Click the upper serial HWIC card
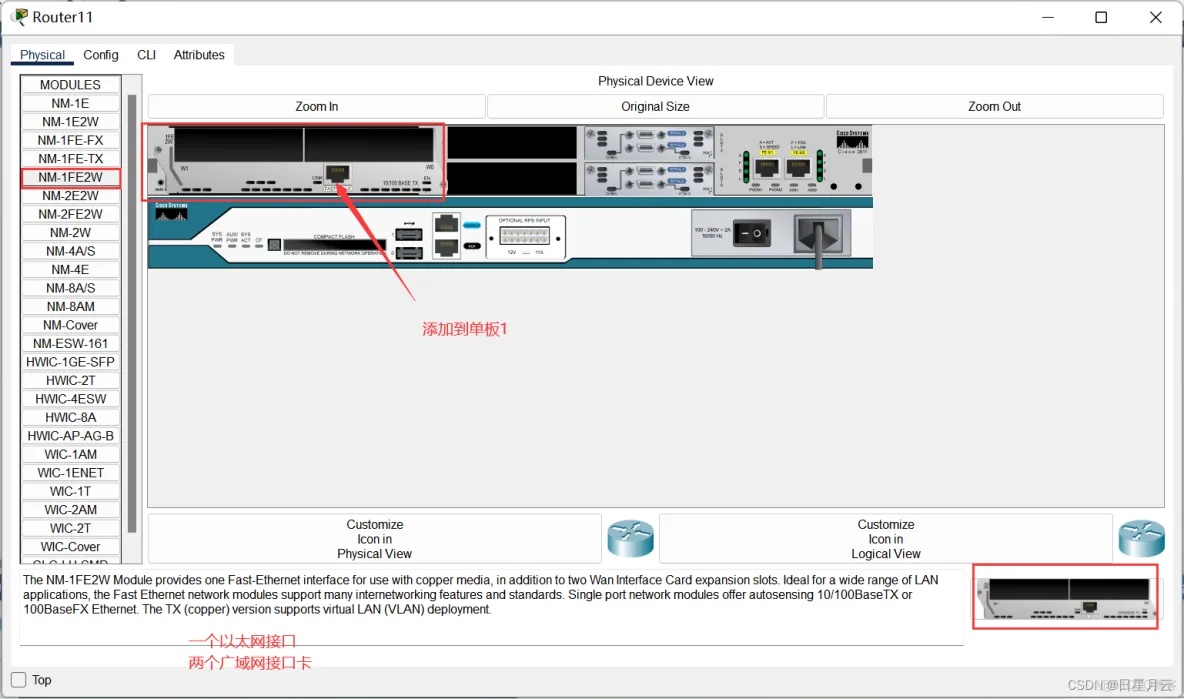This screenshot has height=699, width=1184. coord(649,143)
